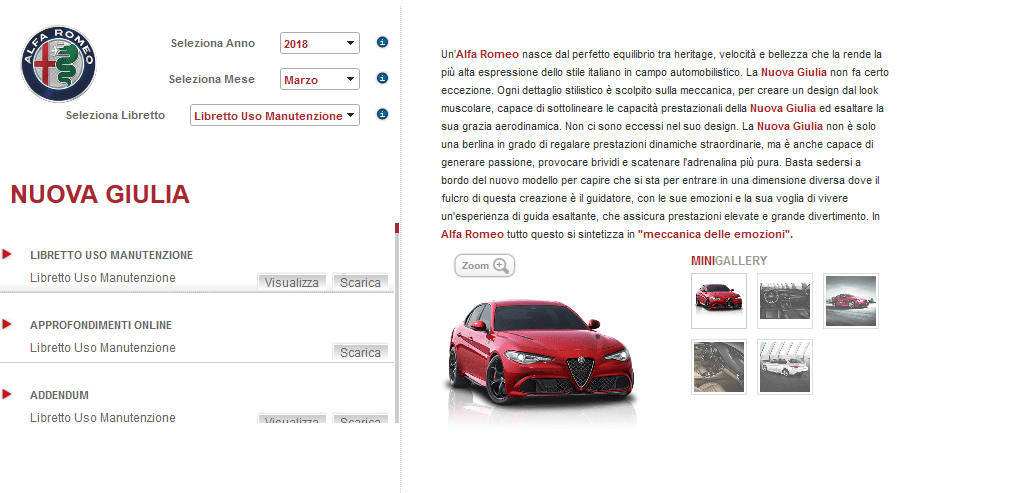Click Visualizza under ADDENDUM
The height and width of the screenshot is (493, 1020).
[x=292, y=418]
